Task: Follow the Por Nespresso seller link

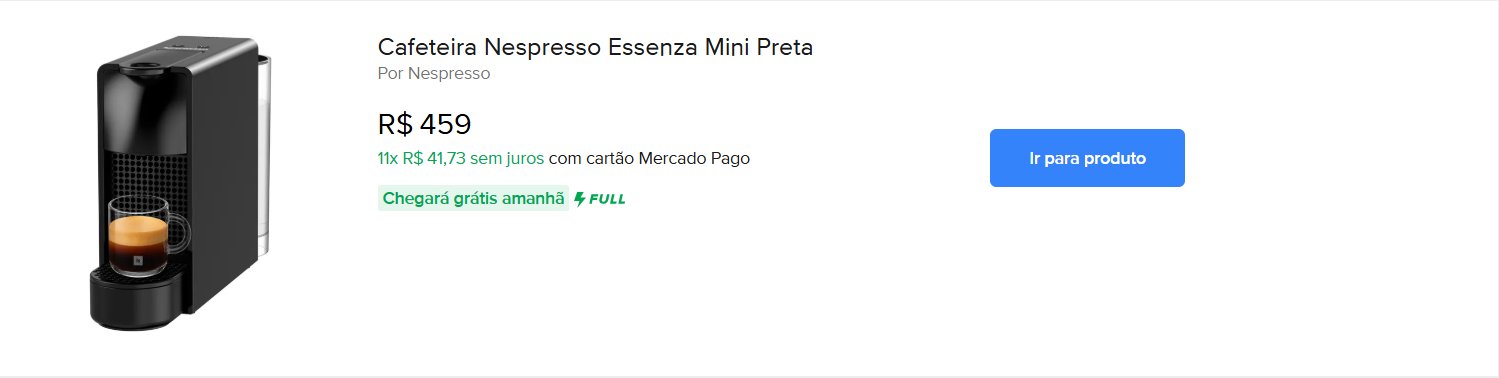Action: 434,74
